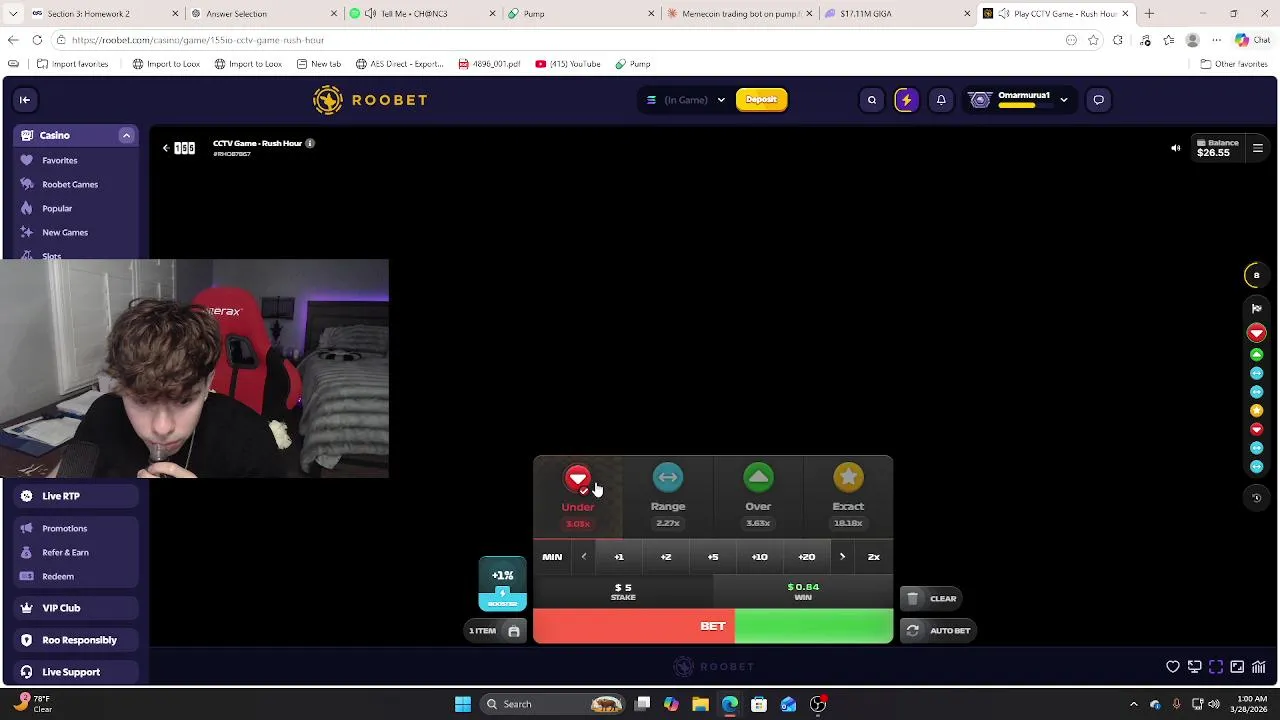Place the wager with the BET button

tap(713, 627)
